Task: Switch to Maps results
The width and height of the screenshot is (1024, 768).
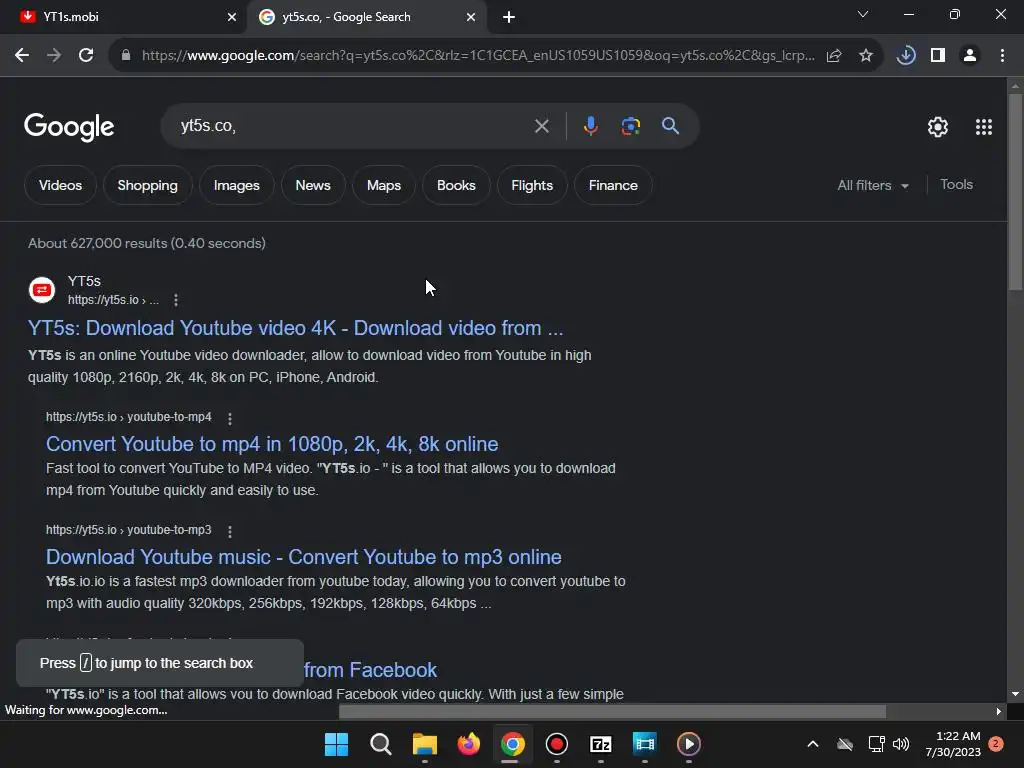Action: pos(384,185)
